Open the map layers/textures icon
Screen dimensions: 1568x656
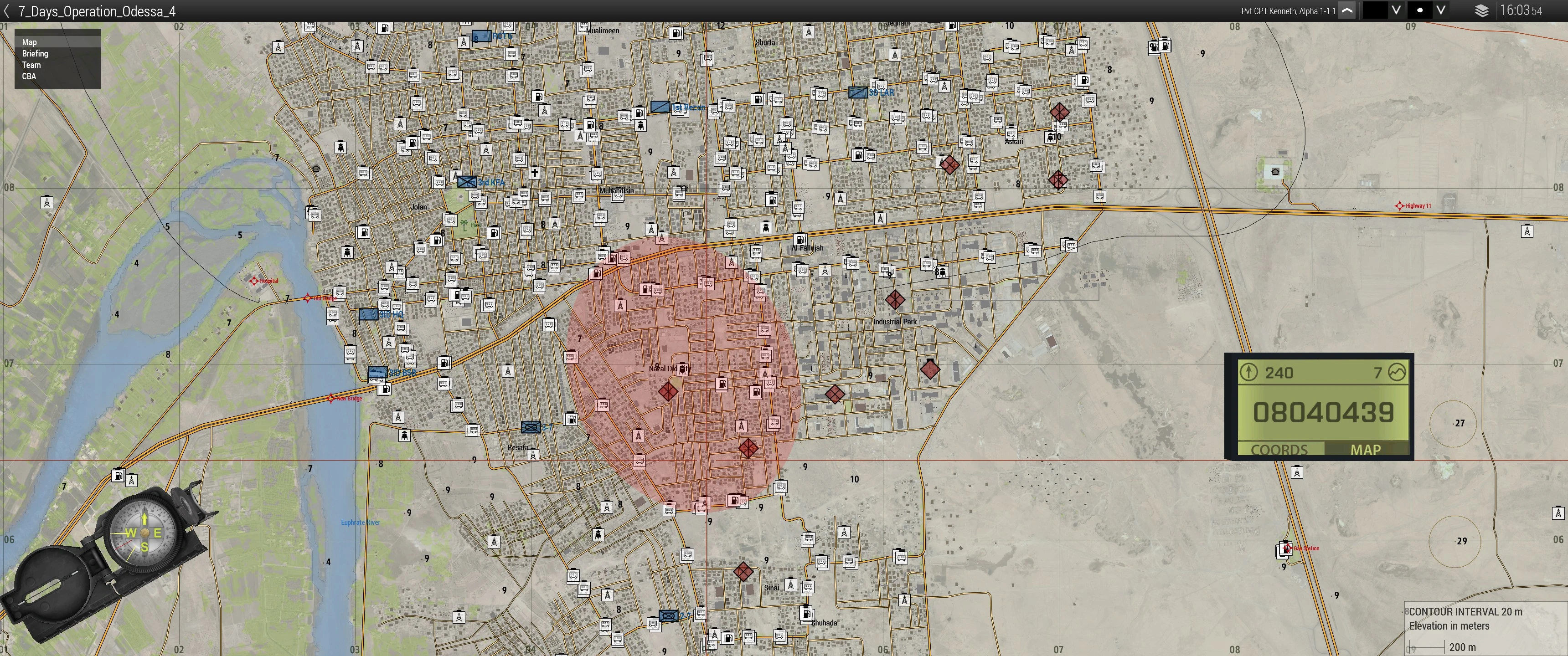pyautogui.click(x=1481, y=10)
